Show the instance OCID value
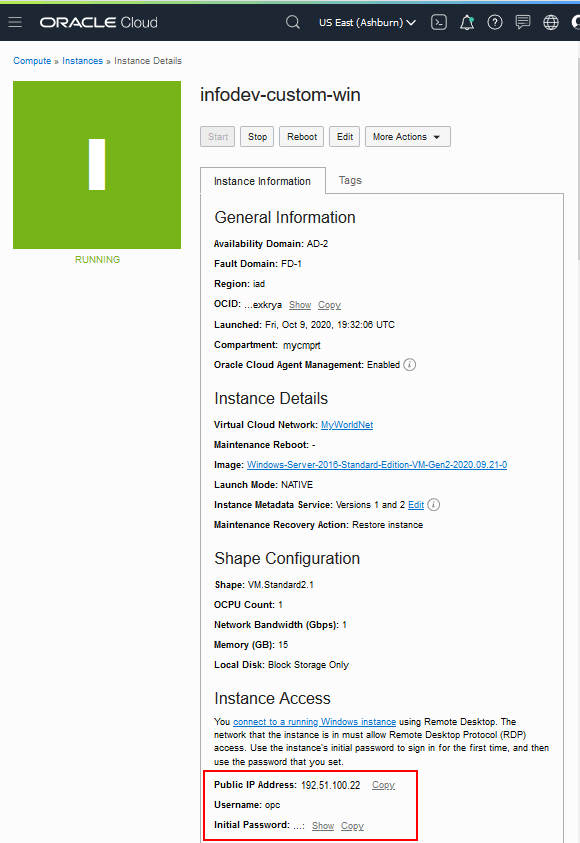The image size is (580, 843). [x=300, y=304]
